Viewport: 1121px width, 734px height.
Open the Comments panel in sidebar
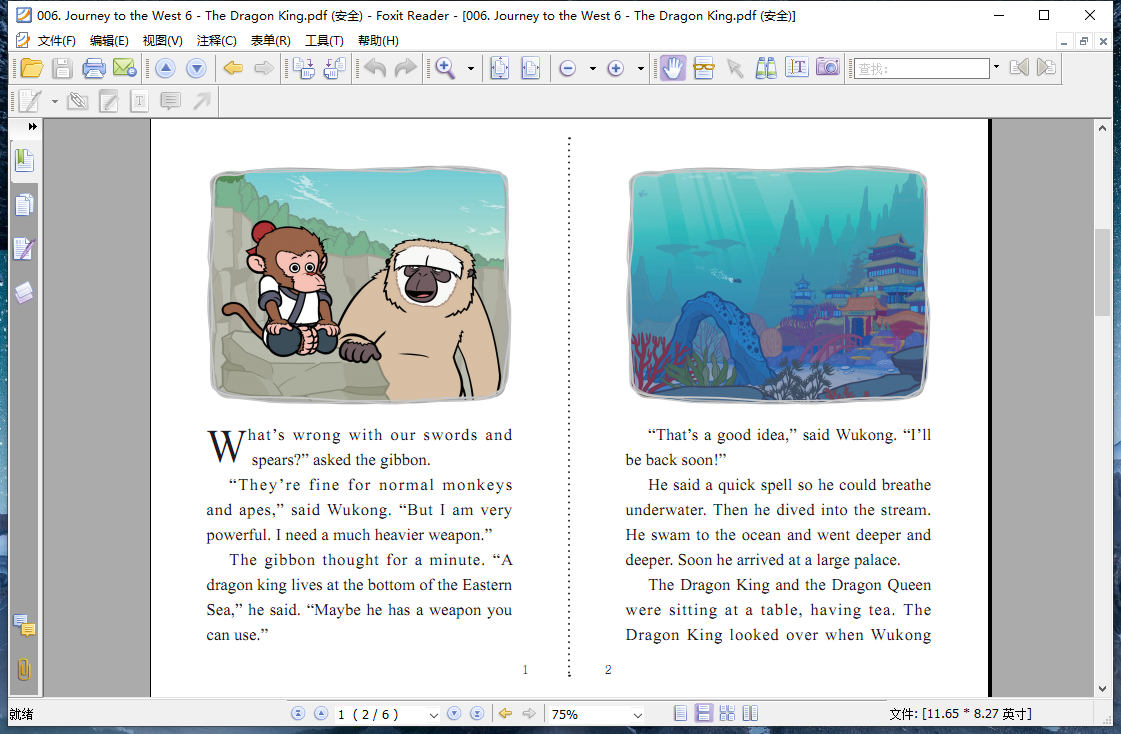point(24,627)
